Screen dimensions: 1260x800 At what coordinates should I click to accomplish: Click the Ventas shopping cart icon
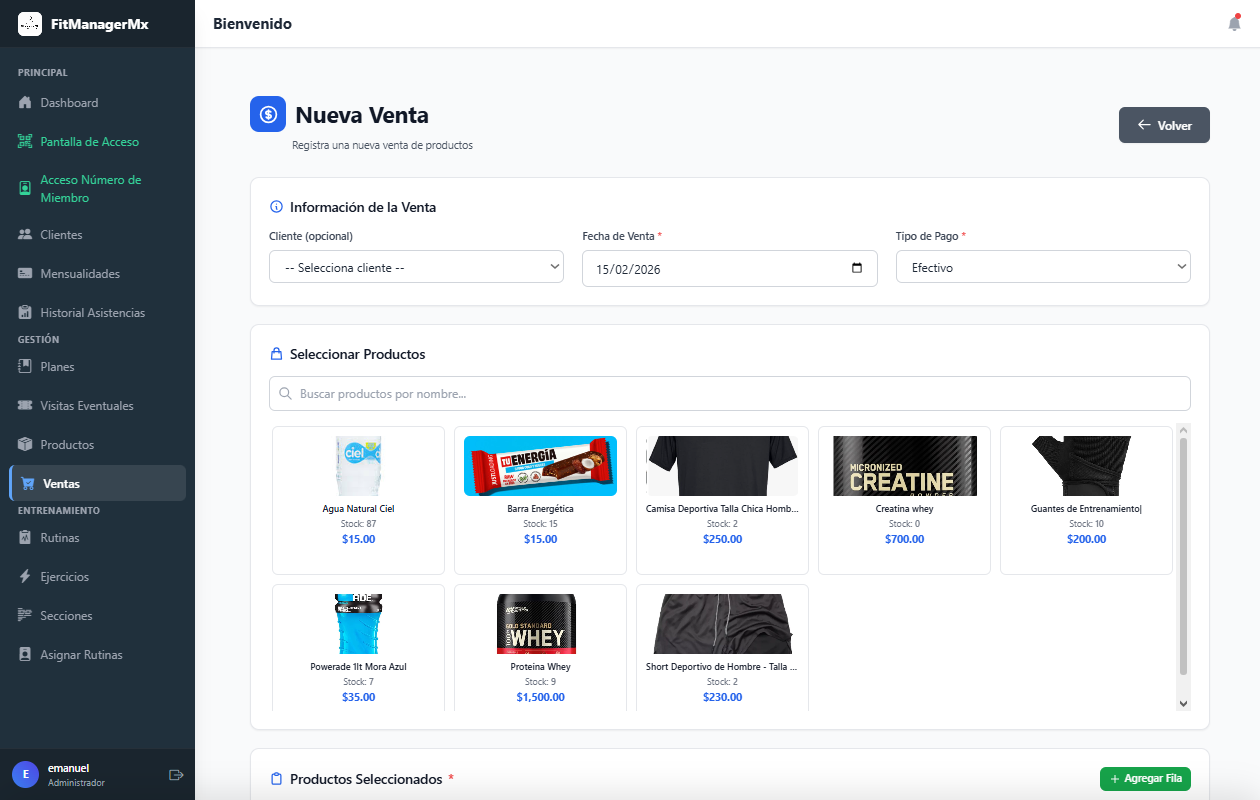click(x=30, y=483)
